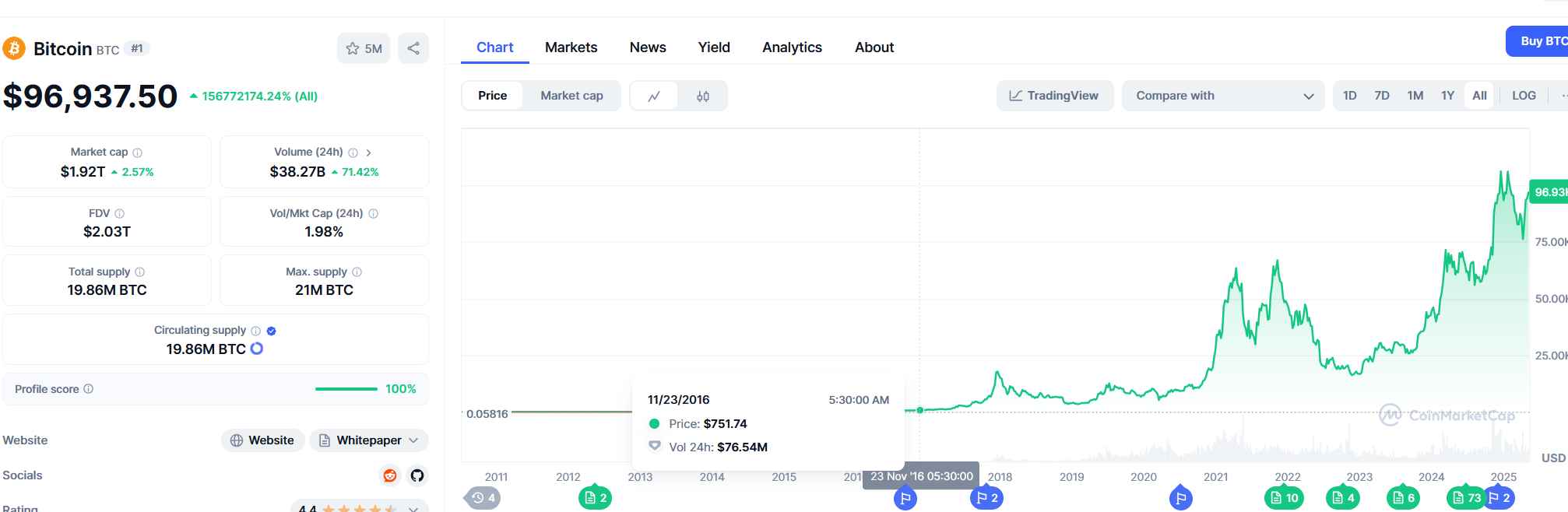Click Profile score info icon
Screen dimensions: 1568x512
click(x=88, y=388)
